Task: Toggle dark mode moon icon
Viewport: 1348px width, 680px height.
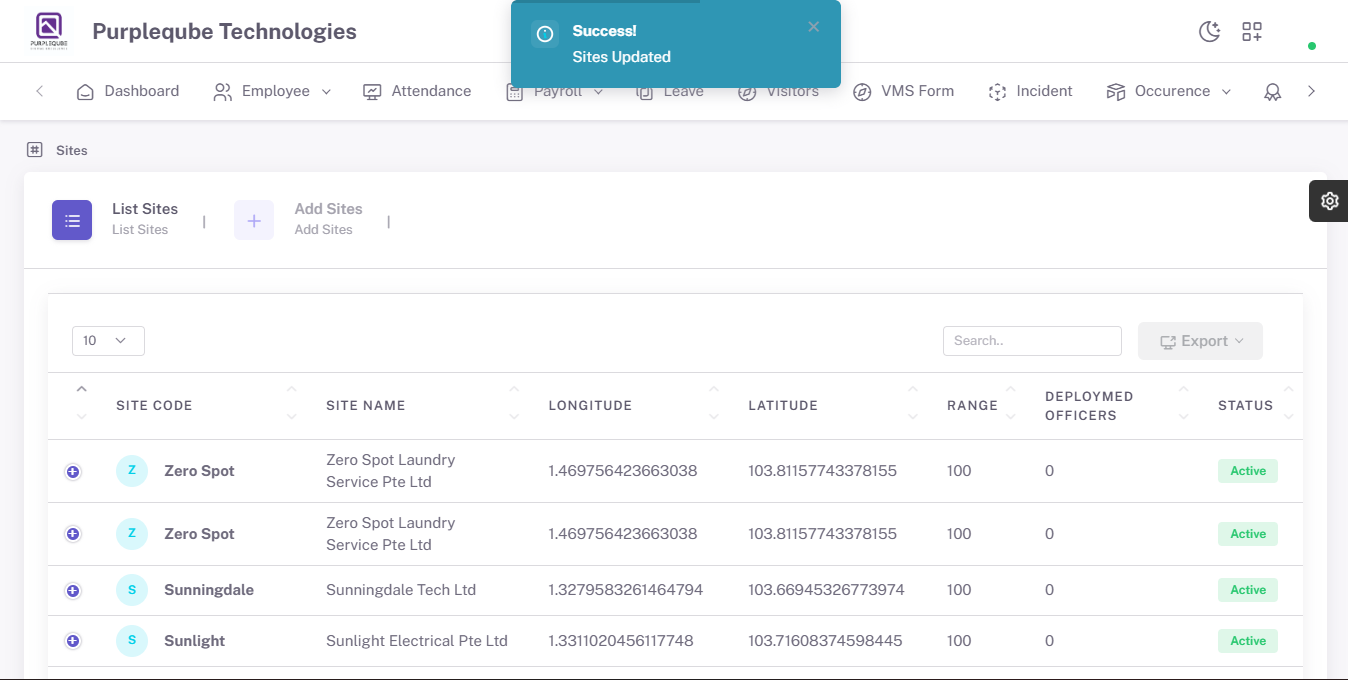Action: 1210,32
